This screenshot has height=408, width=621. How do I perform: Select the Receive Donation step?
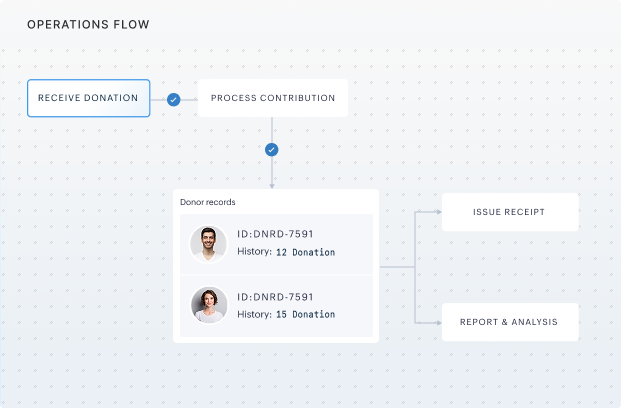tap(89, 98)
